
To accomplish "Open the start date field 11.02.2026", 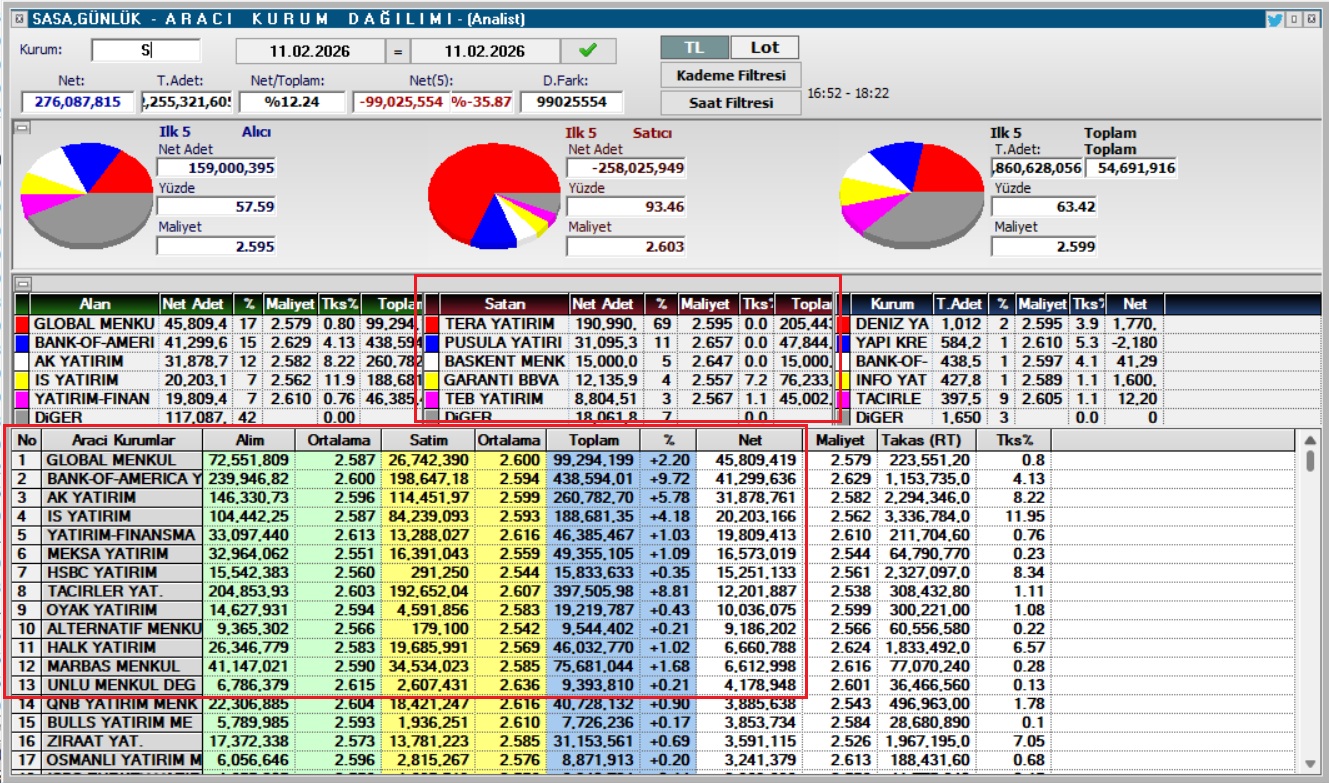I will coord(311,51).
